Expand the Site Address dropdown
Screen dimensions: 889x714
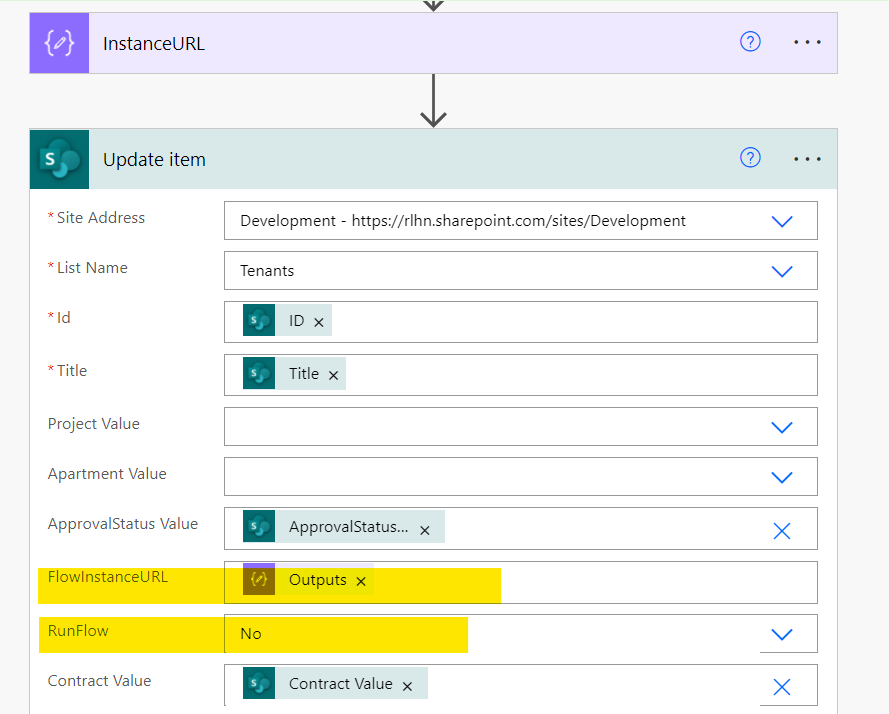[x=782, y=221]
